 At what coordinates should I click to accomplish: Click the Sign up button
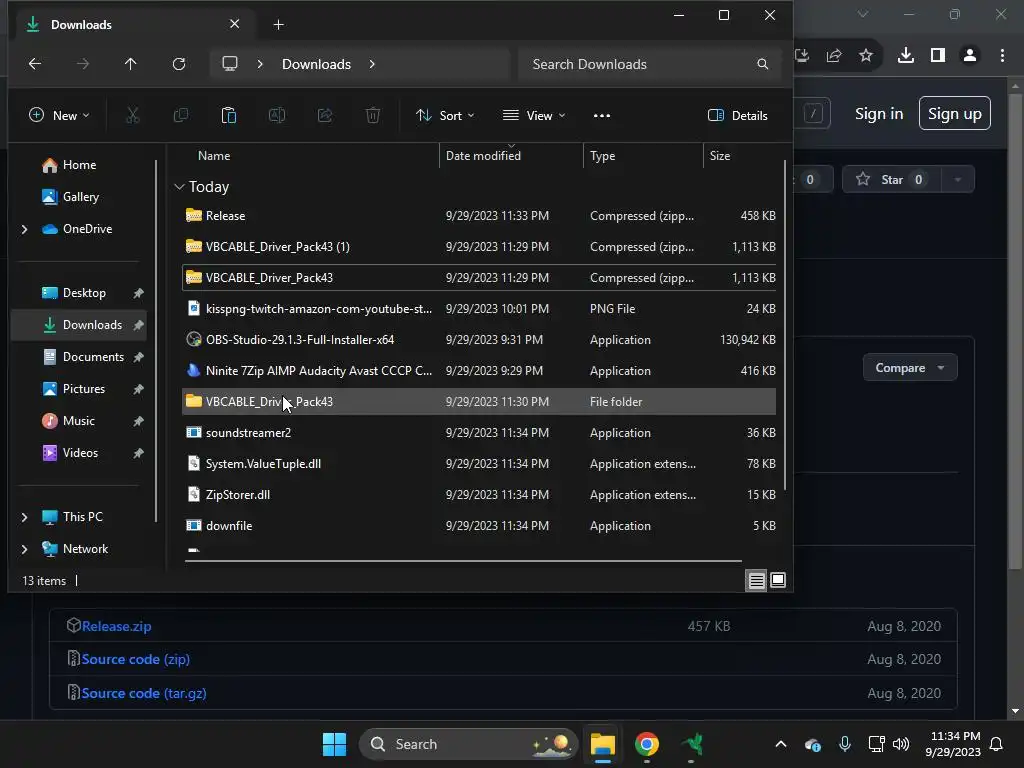[955, 114]
